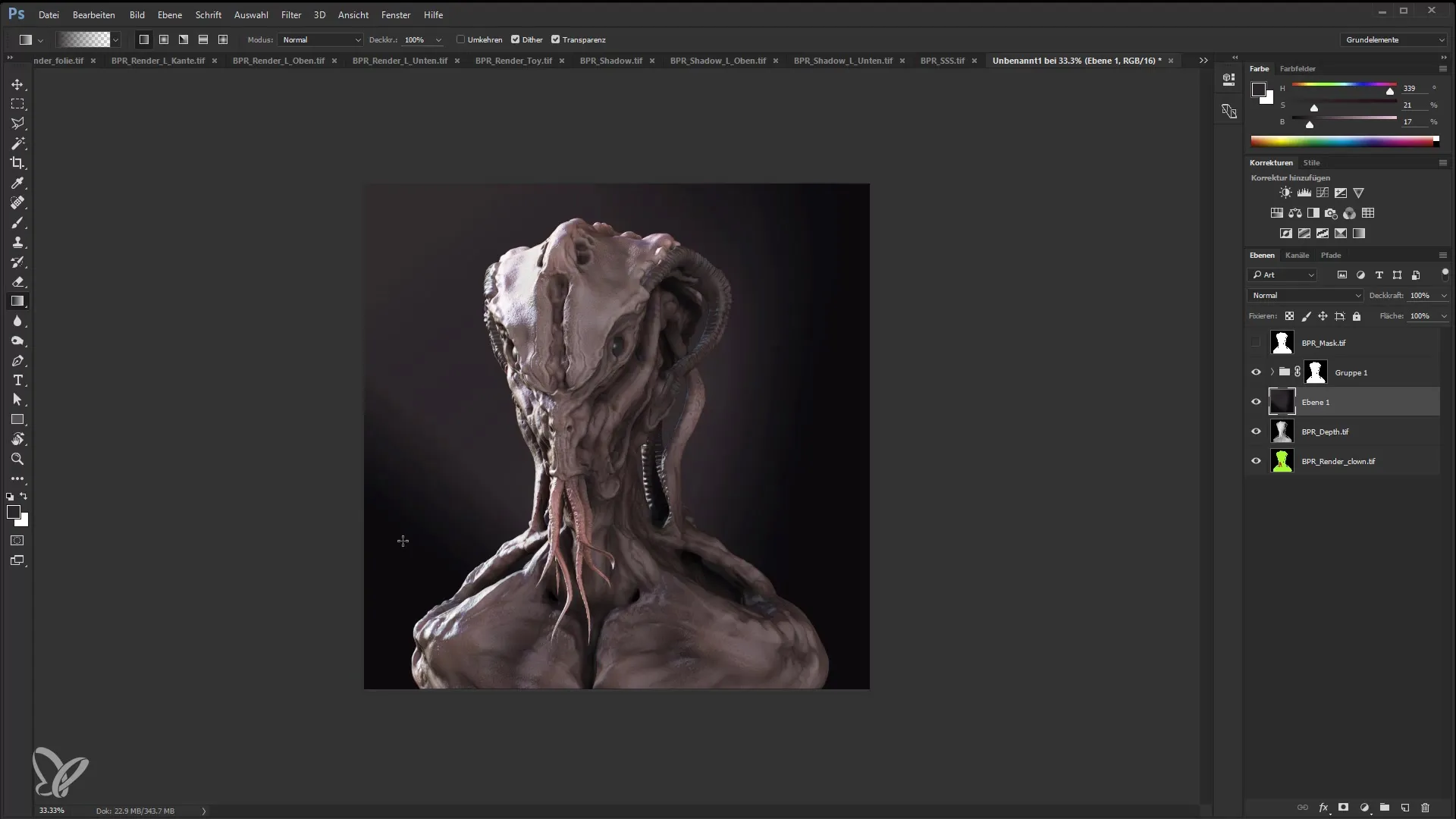The height and width of the screenshot is (819, 1456).
Task: Select the Zoom tool
Action: pos(17,459)
